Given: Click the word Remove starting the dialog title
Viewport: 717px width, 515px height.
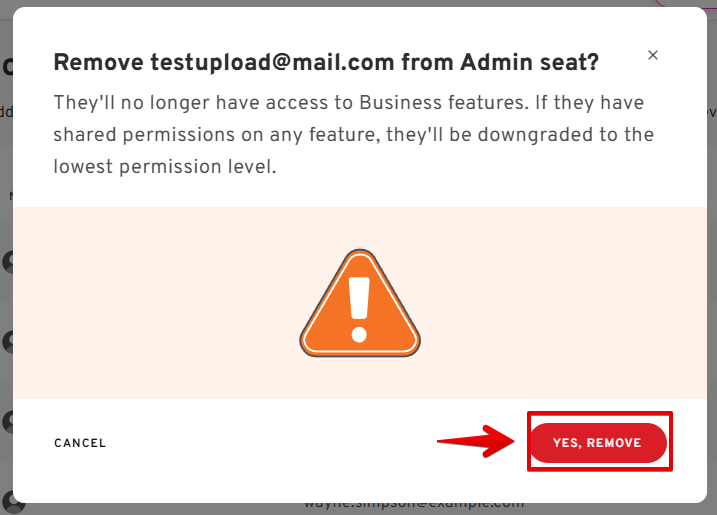Looking at the screenshot, I should pyautogui.click(x=98, y=63).
